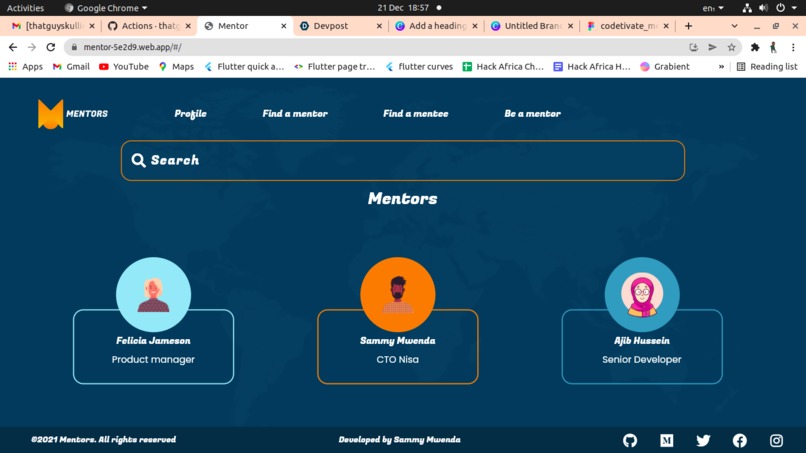
Task: Open the power menu icon in the top bar
Action: coord(780,8)
